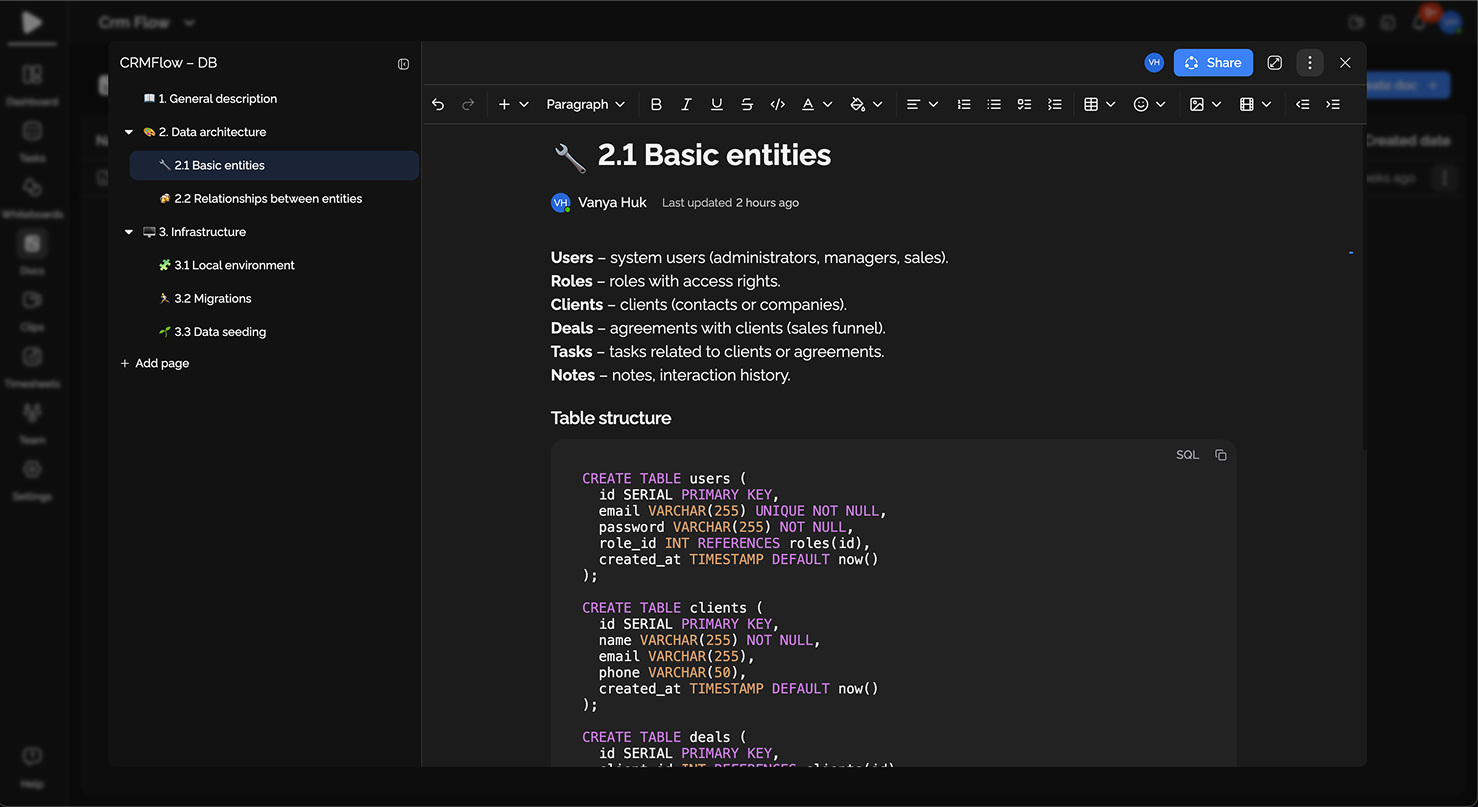The width and height of the screenshot is (1478, 807).
Task: Increase indent of paragraph
Action: [x=1332, y=104]
